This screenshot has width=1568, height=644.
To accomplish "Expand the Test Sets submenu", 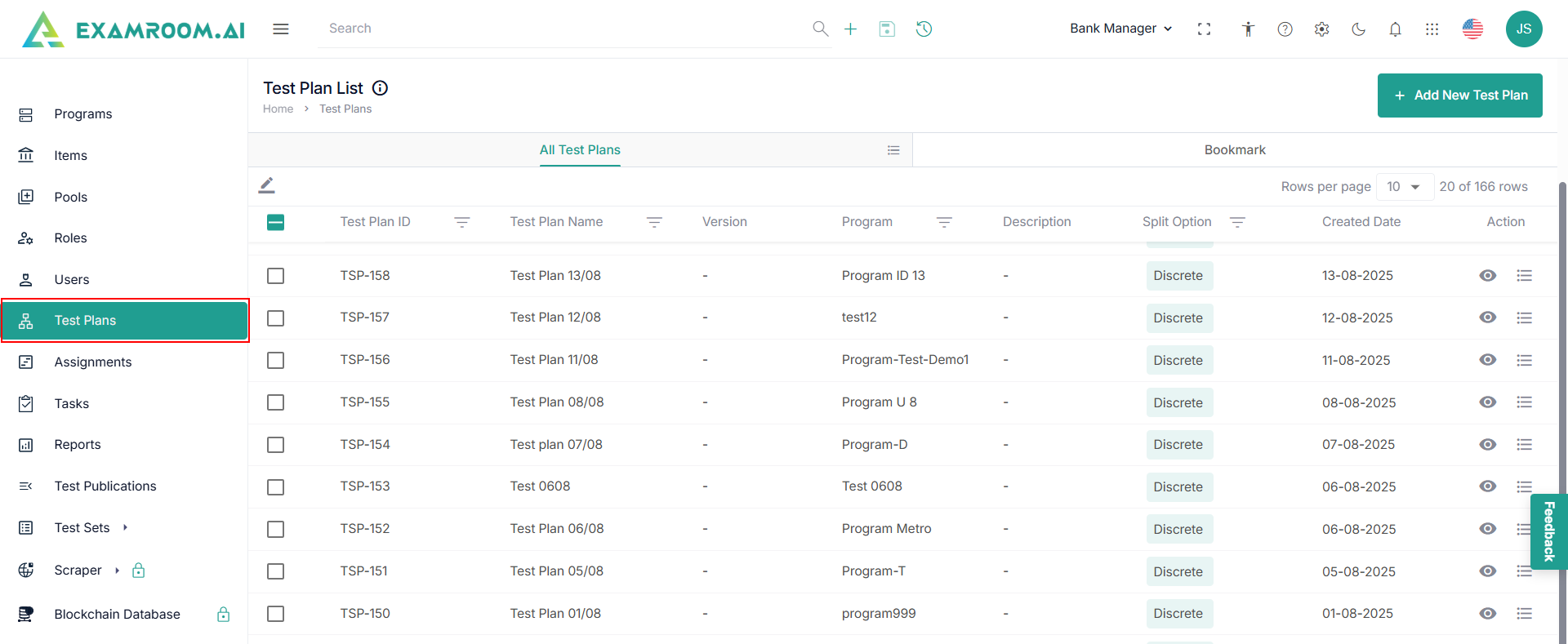I will (125, 528).
